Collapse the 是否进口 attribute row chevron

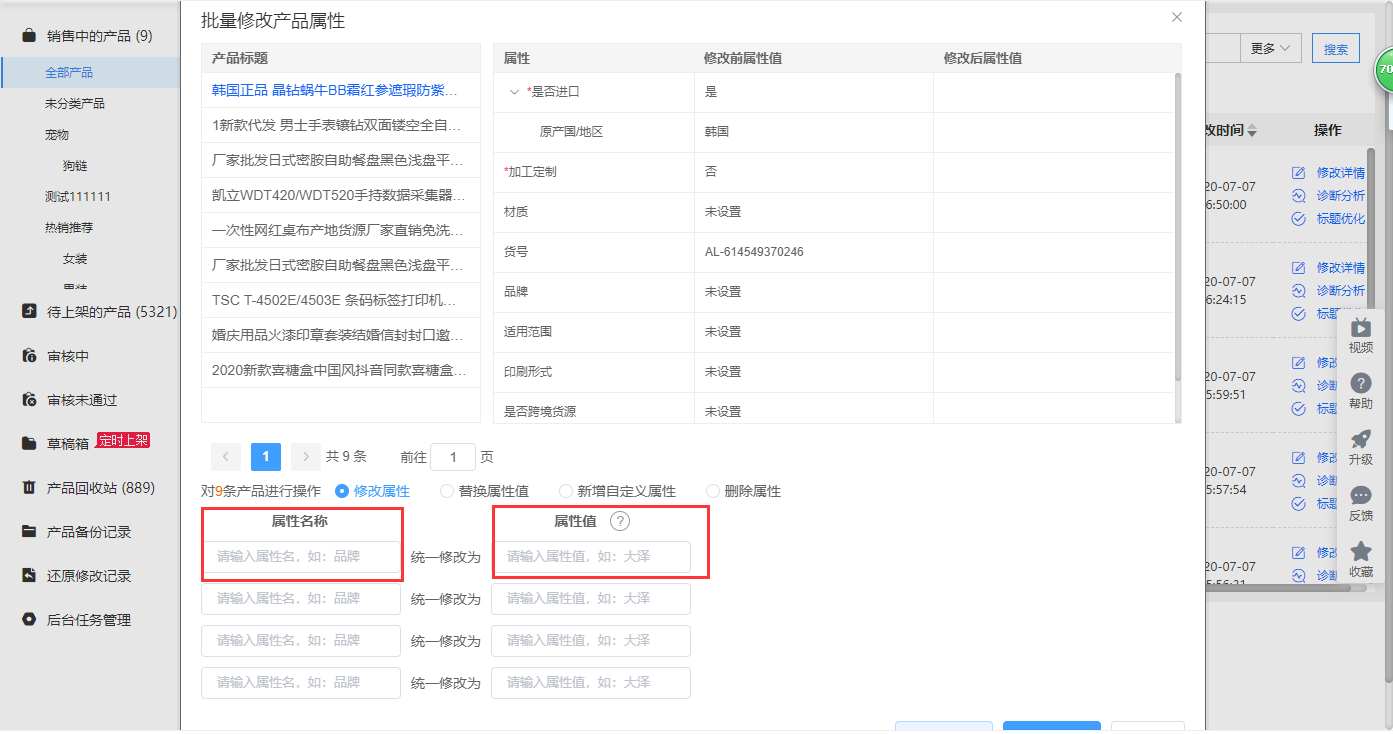515,92
